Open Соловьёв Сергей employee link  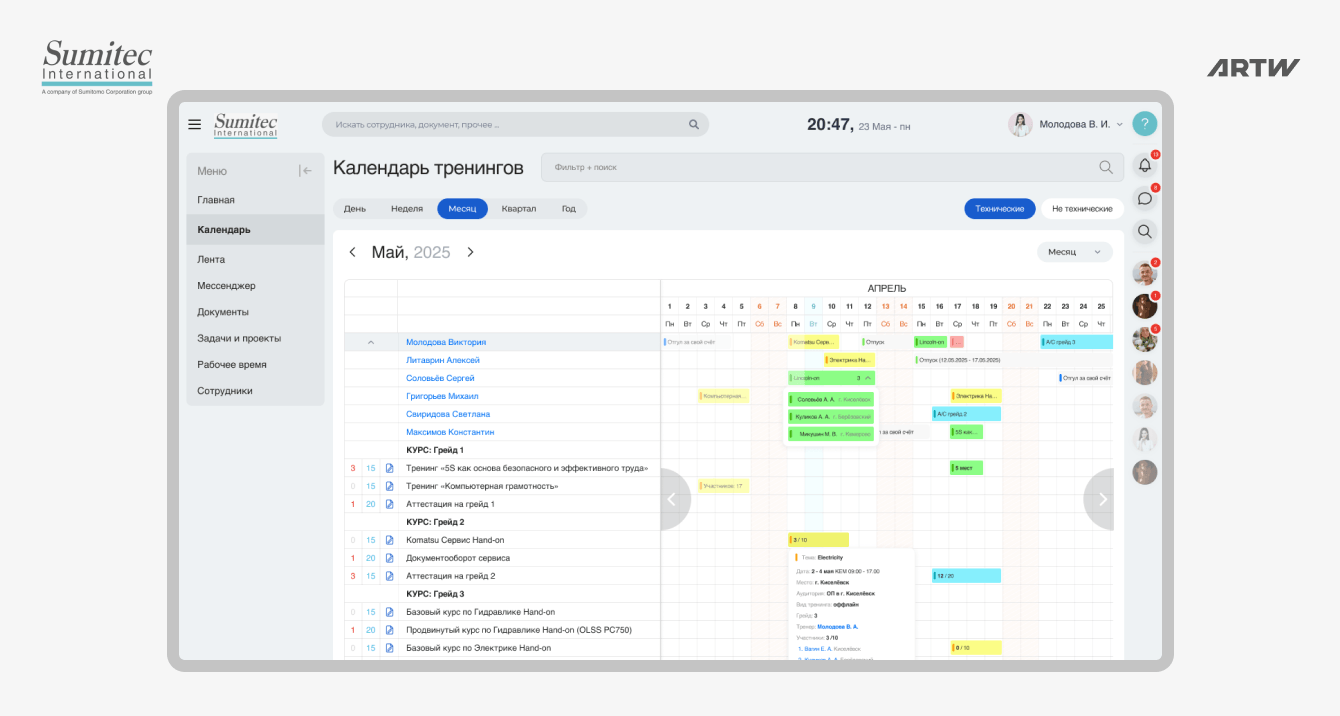tap(440, 378)
